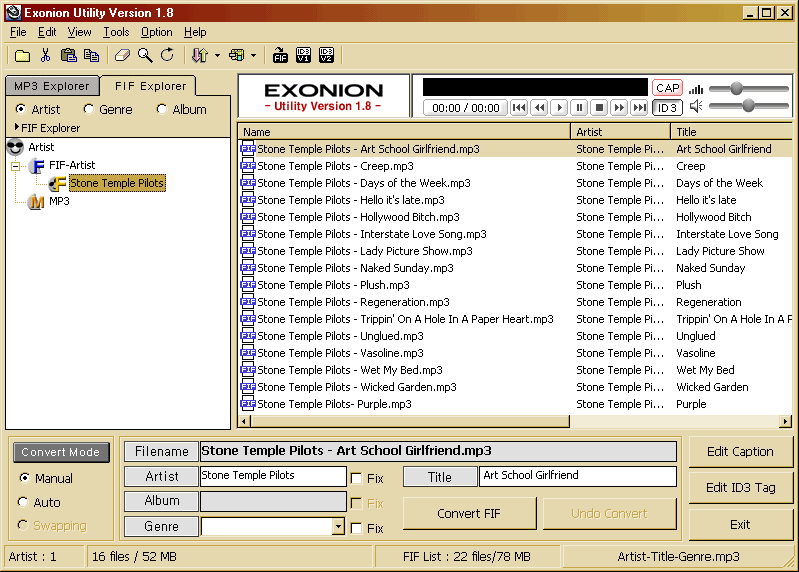Image resolution: width=799 pixels, height=572 pixels.
Task: Select the Album radio button
Action: 162,109
